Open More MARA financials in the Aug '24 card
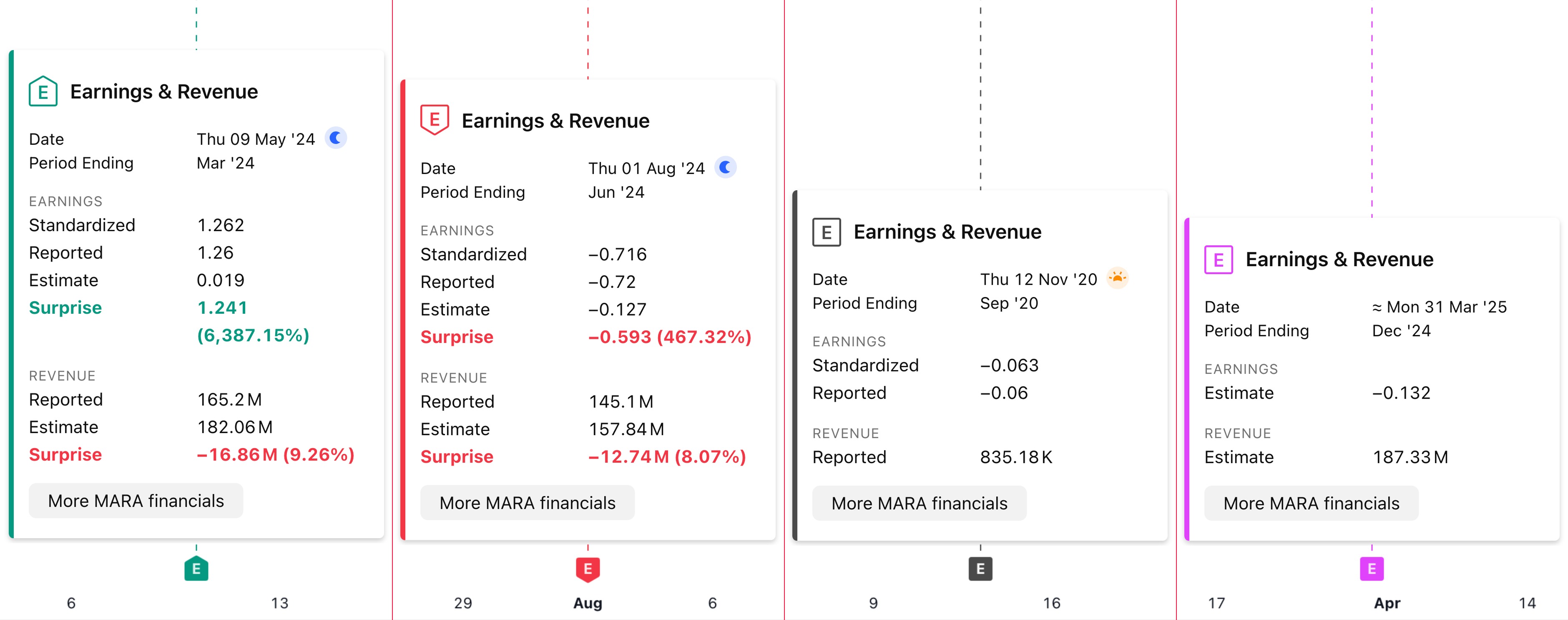The width and height of the screenshot is (1568, 620). tap(527, 503)
